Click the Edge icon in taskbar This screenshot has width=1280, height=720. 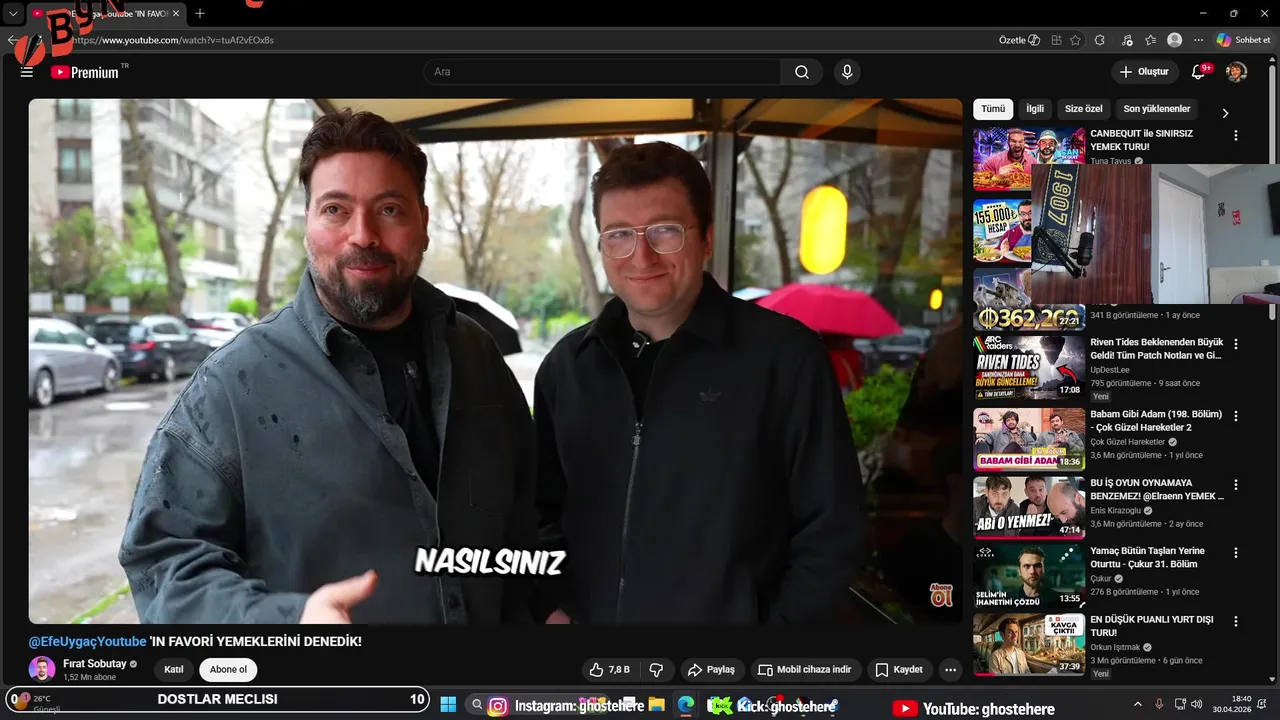click(x=686, y=705)
